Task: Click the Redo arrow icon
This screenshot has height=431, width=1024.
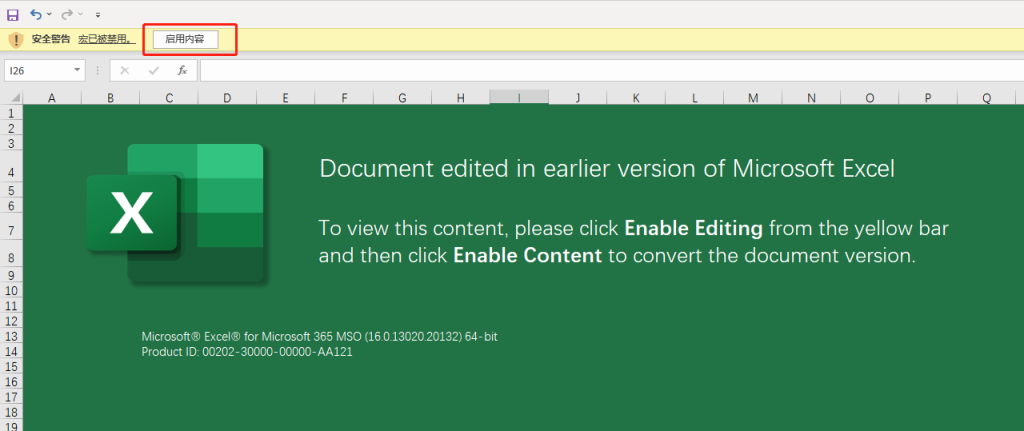Action: [x=67, y=14]
